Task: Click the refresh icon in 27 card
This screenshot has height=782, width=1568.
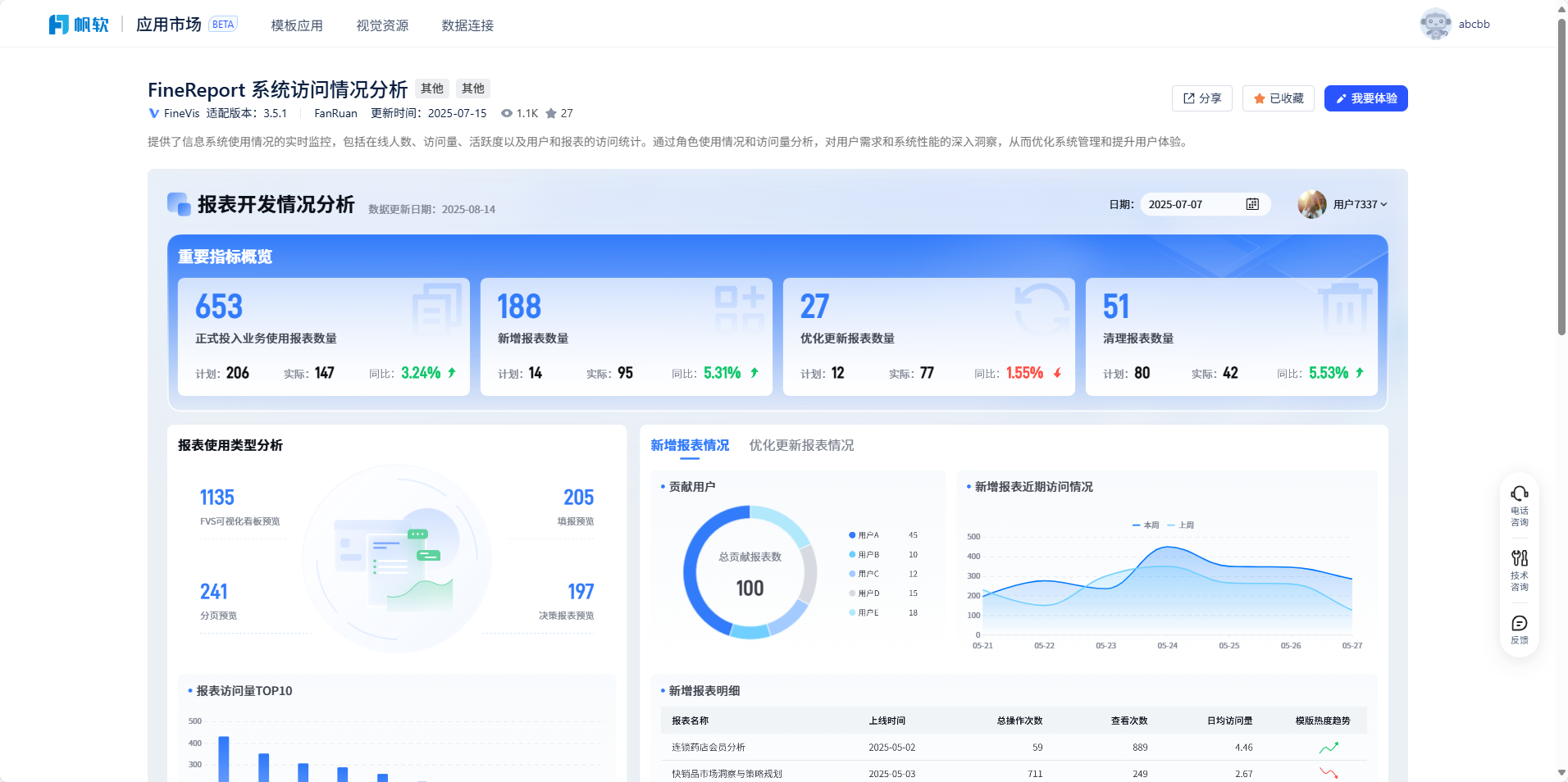Action: click(1042, 309)
